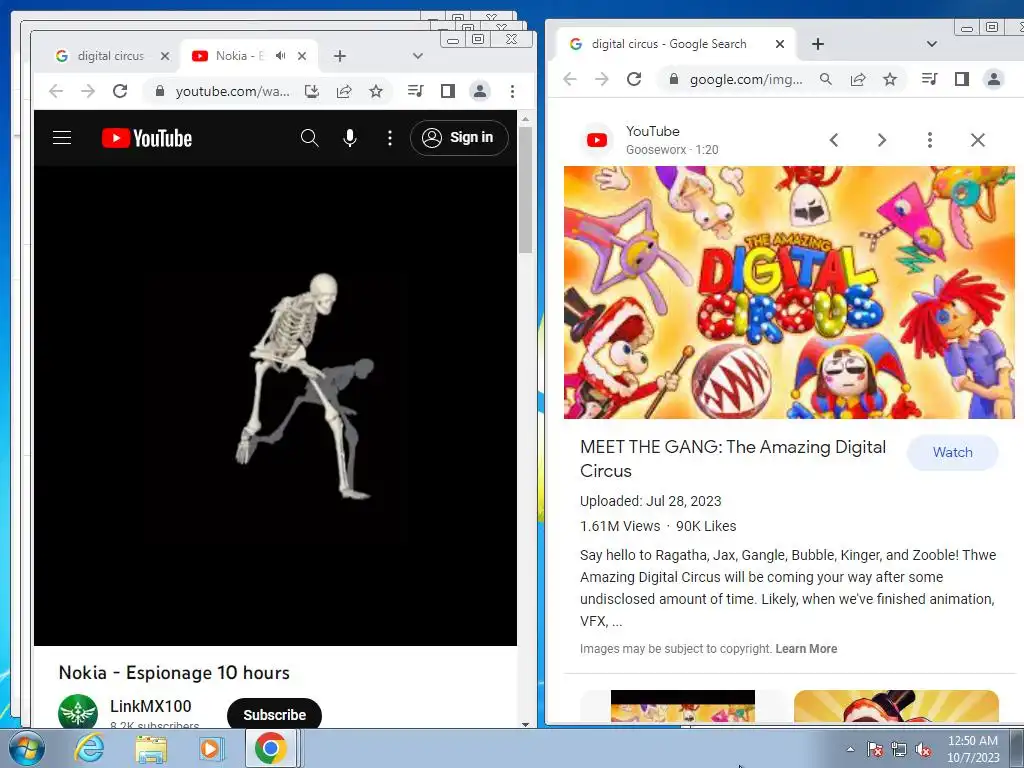Screen dimensions: 1024x768
Task: Activate YouTube voice search microphone
Action: coord(350,138)
